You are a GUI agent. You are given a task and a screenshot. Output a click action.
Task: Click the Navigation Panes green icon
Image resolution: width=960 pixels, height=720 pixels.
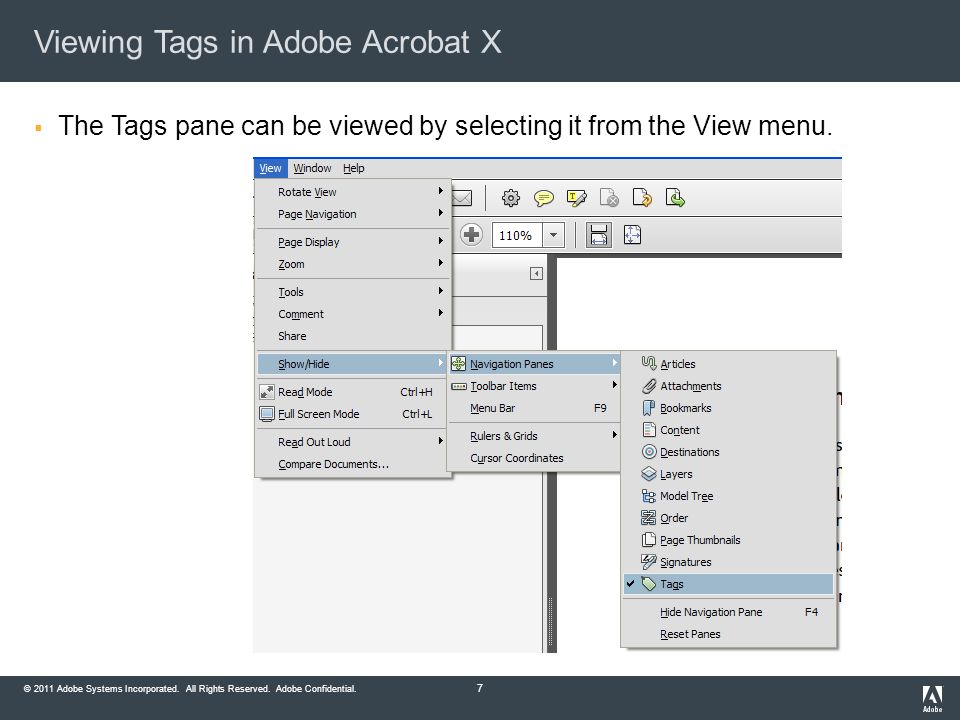tap(459, 364)
